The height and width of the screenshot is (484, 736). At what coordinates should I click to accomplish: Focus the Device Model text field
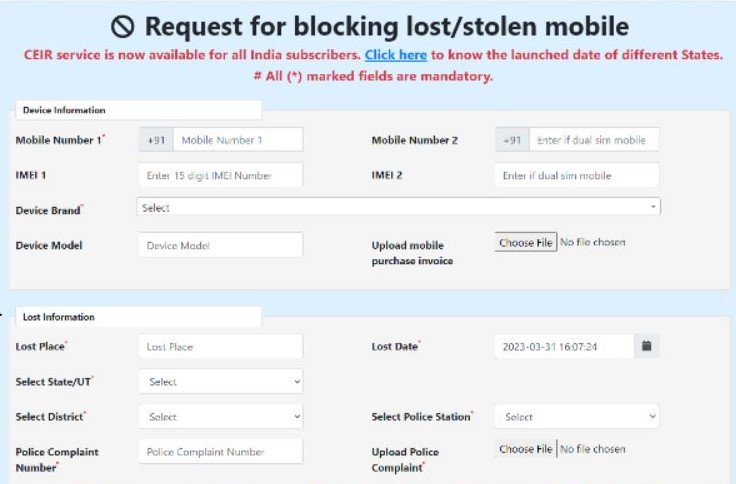(221, 245)
